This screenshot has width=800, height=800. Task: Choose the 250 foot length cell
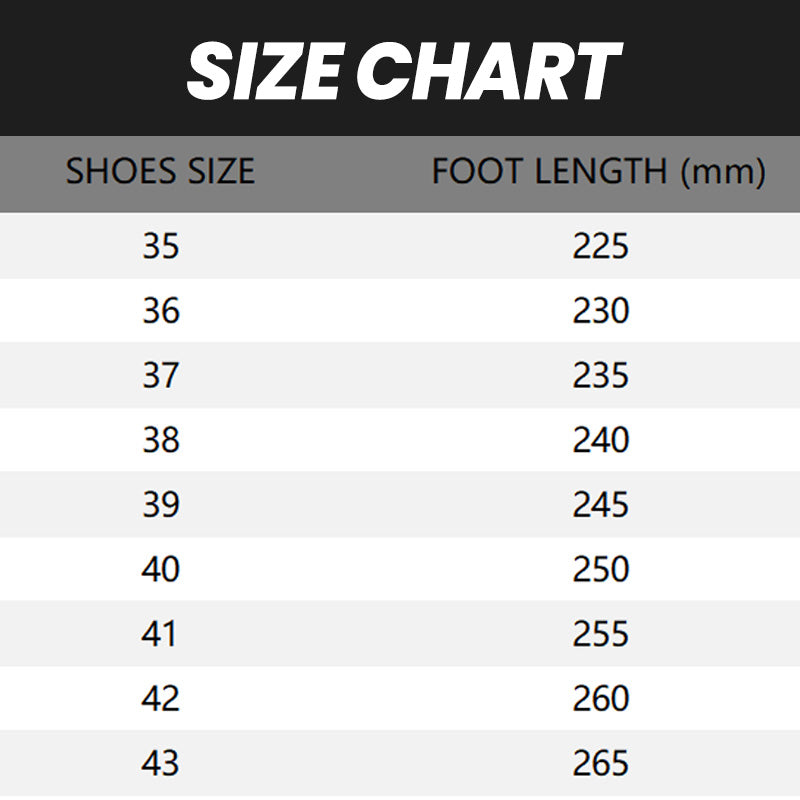coord(600,570)
